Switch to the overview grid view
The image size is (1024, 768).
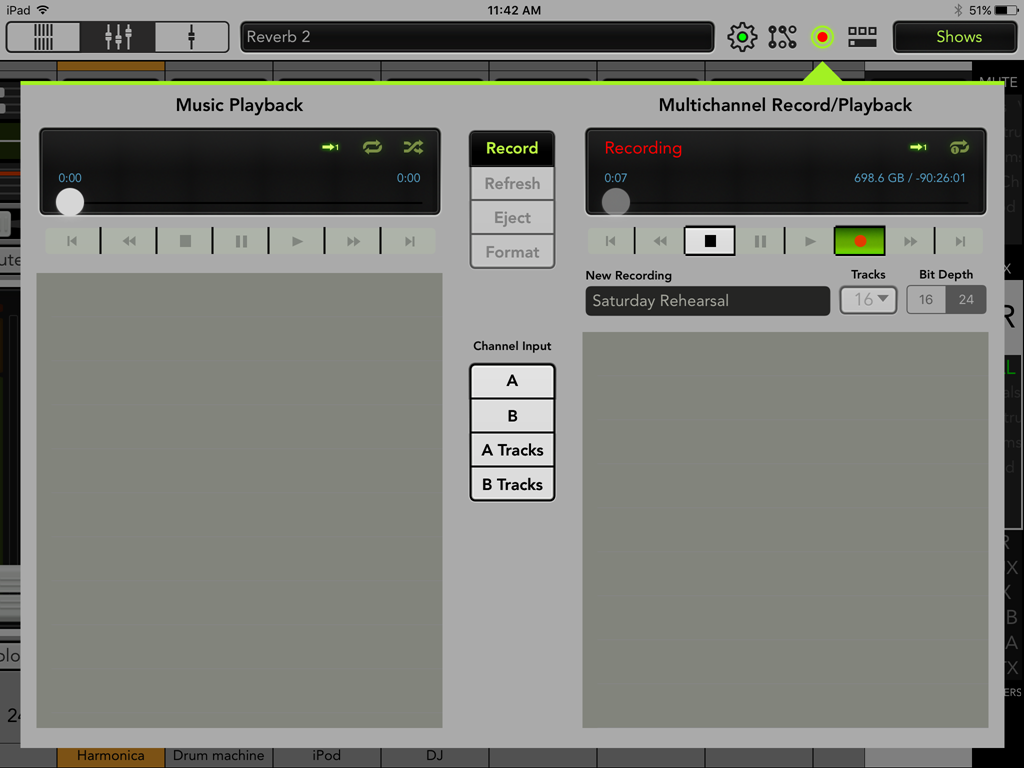(44, 37)
